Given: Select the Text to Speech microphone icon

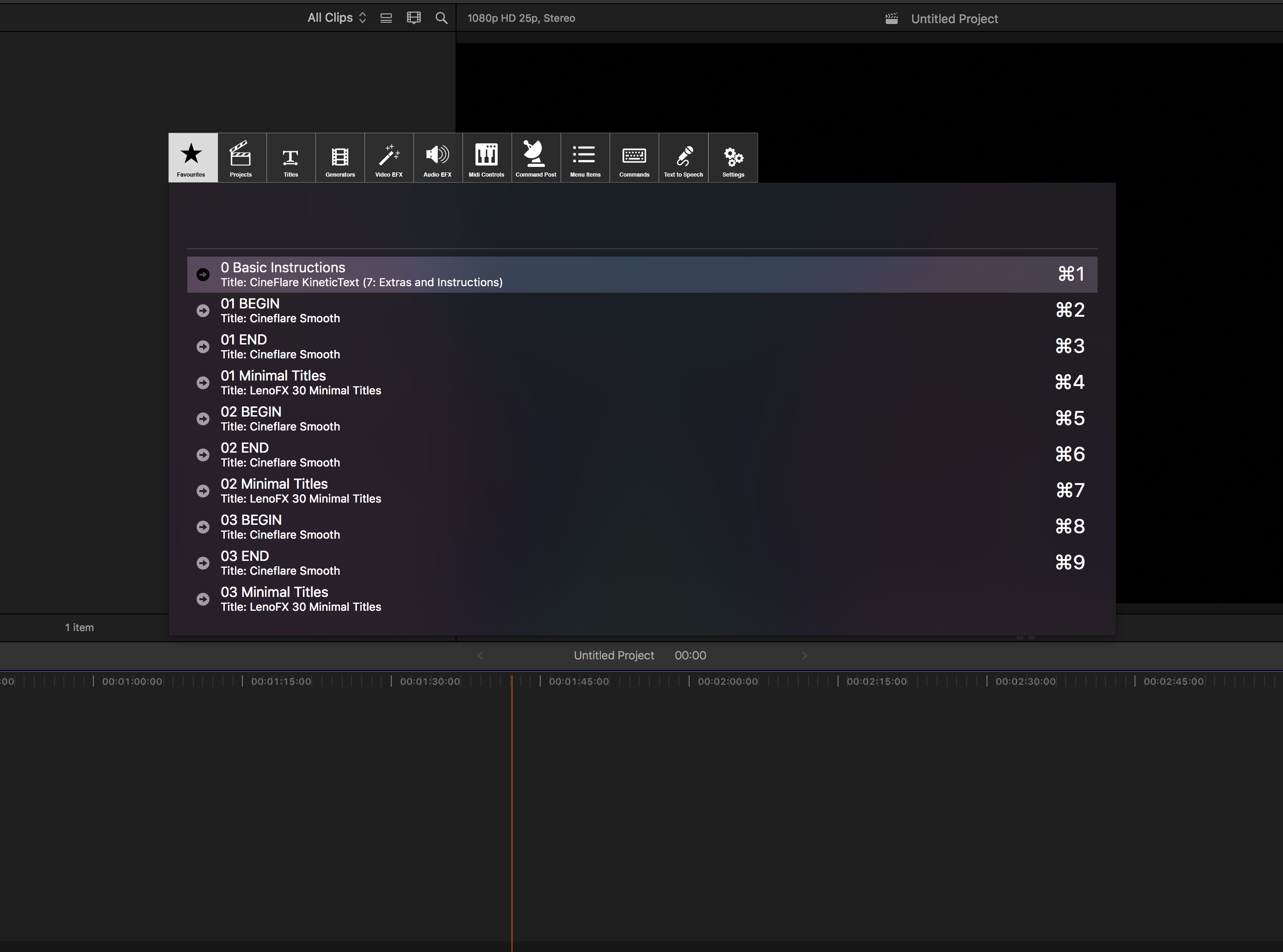Looking at the screenshot, I should pyautogui.click(x=683, y=157).
